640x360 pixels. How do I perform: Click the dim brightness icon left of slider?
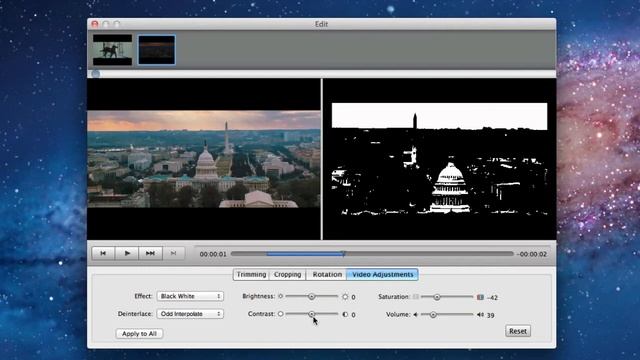(x=280, y=296)
